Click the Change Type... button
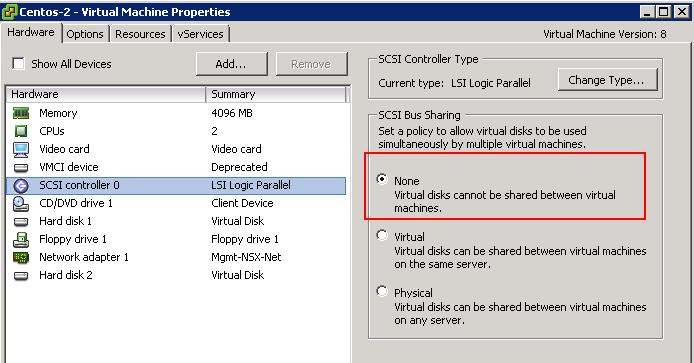694x363 pixels. coord(608,80)
